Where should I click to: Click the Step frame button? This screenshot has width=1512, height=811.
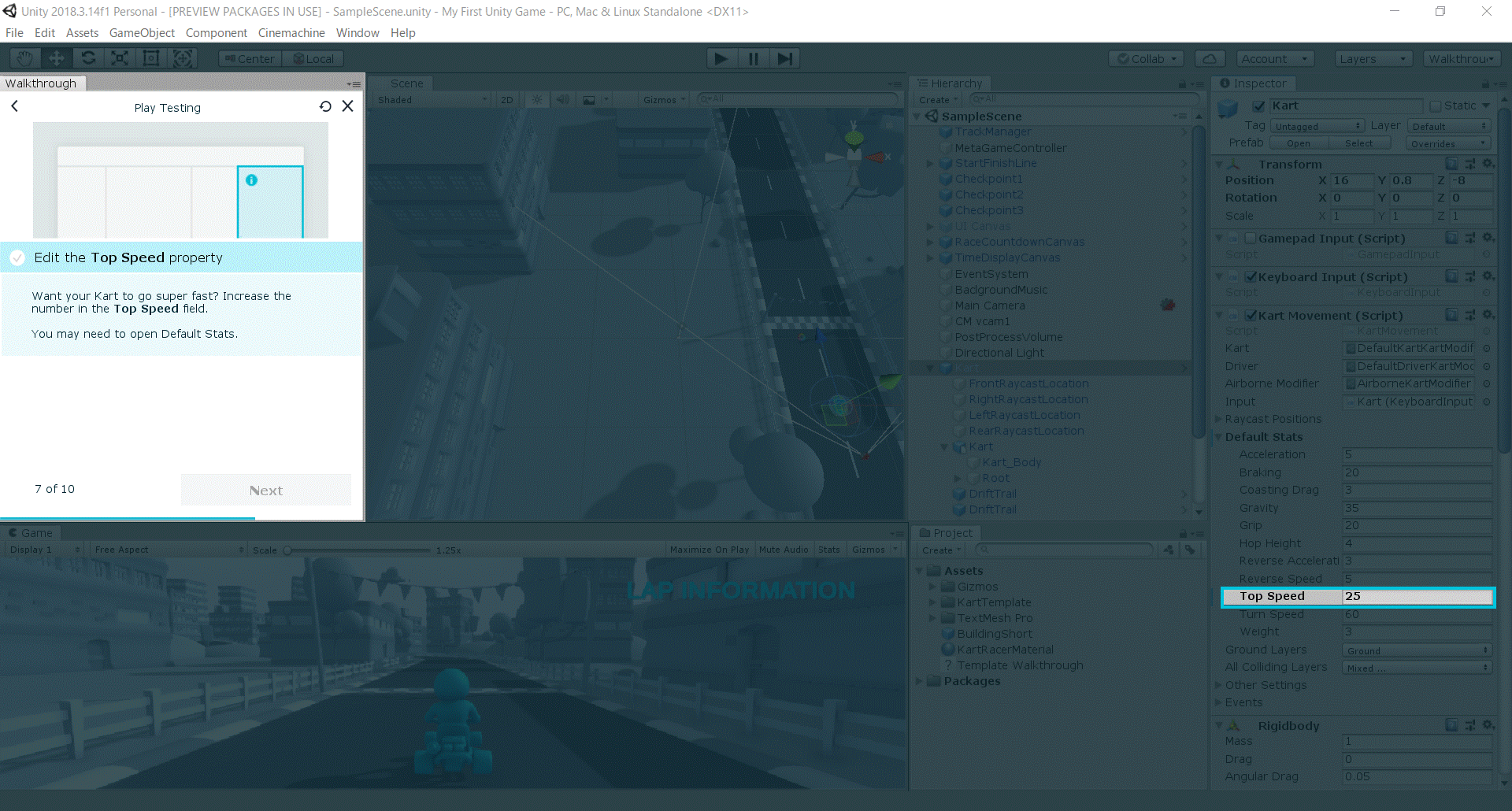pyautogui.click(x=784, y=58)
